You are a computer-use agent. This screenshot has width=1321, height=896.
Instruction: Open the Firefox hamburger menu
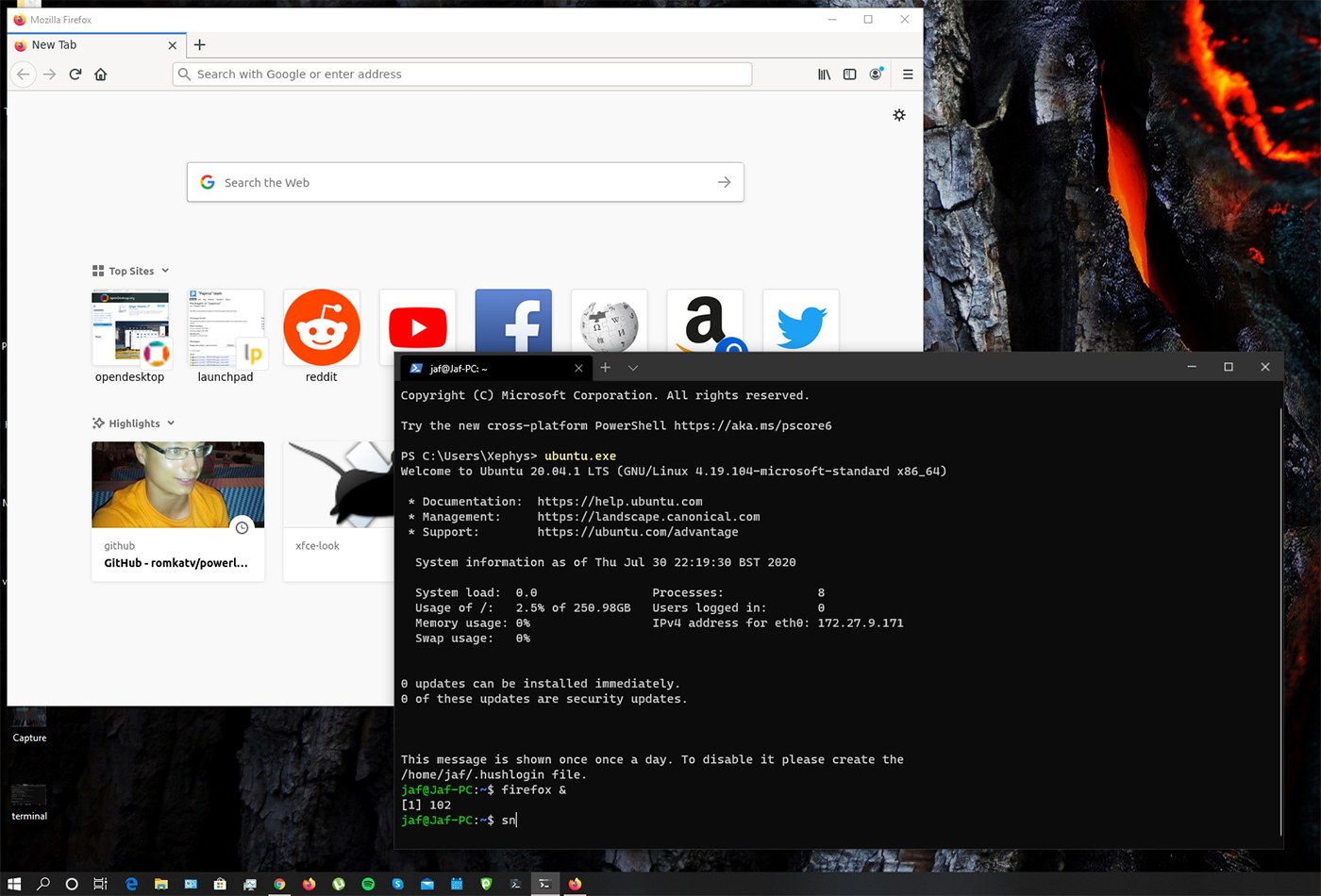pos(907,74)
